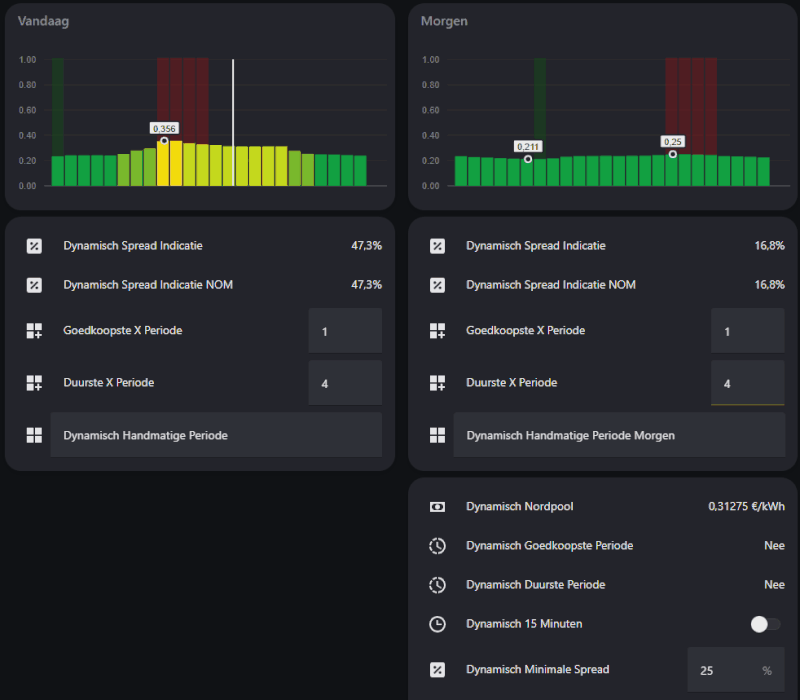800x700 pixels.
Task: Click the dark green cheapest-period band in Morgen chart
Action: 540,108
